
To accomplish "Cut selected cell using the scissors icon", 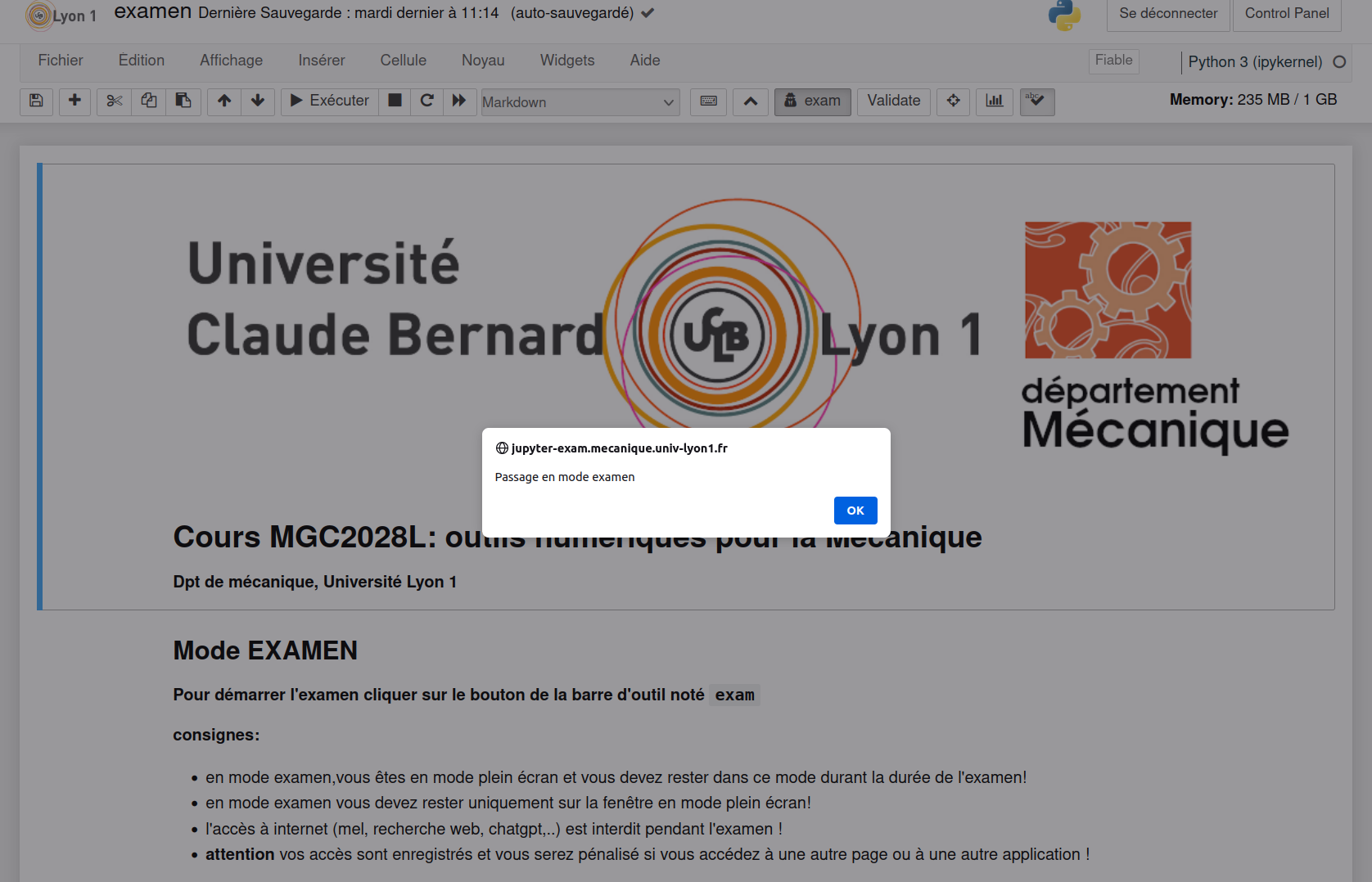I will (114, 101).
